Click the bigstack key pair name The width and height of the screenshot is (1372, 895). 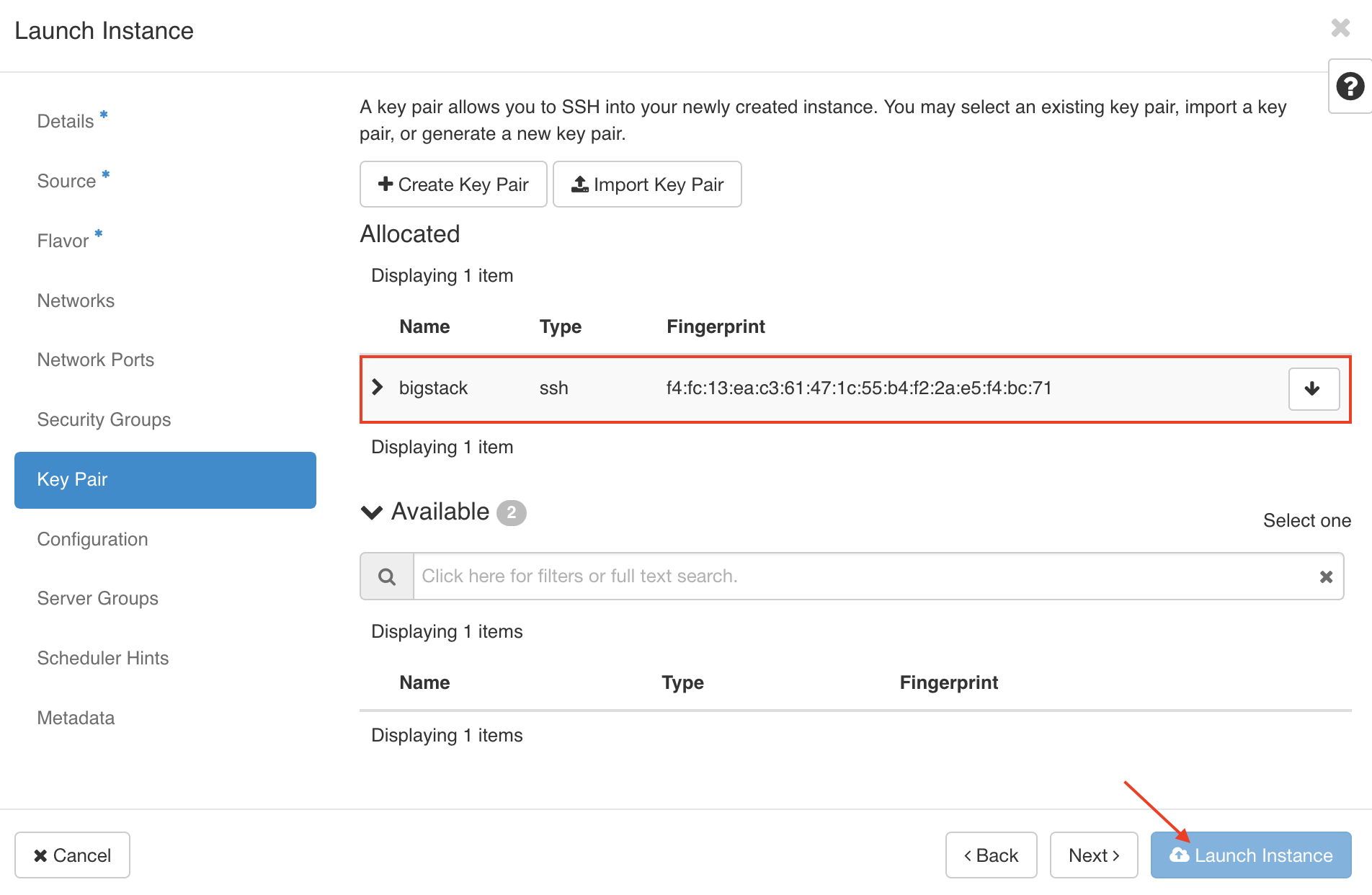pyautogui.click(x=433, y=388)
